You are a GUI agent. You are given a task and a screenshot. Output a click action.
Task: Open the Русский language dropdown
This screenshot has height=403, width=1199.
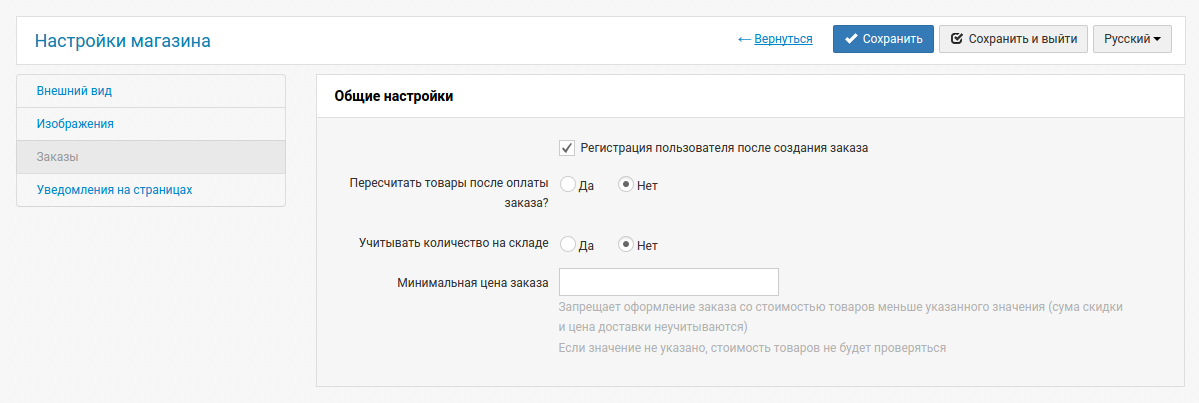(x=1132, y=39)
